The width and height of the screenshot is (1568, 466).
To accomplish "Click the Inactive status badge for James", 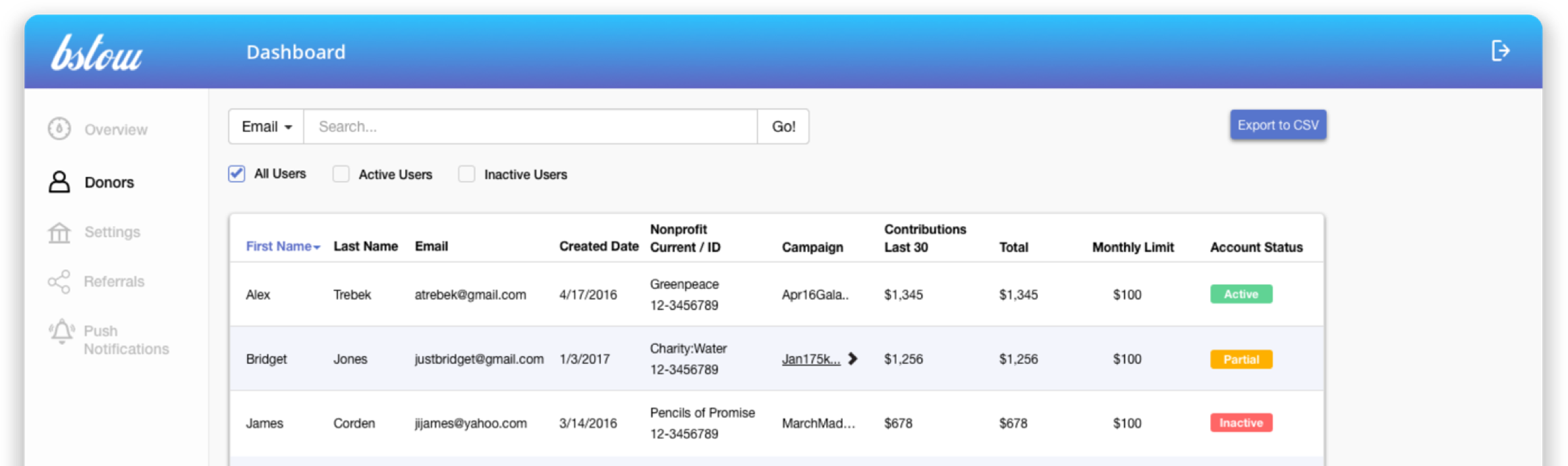I will click(x=1241, y=423).
